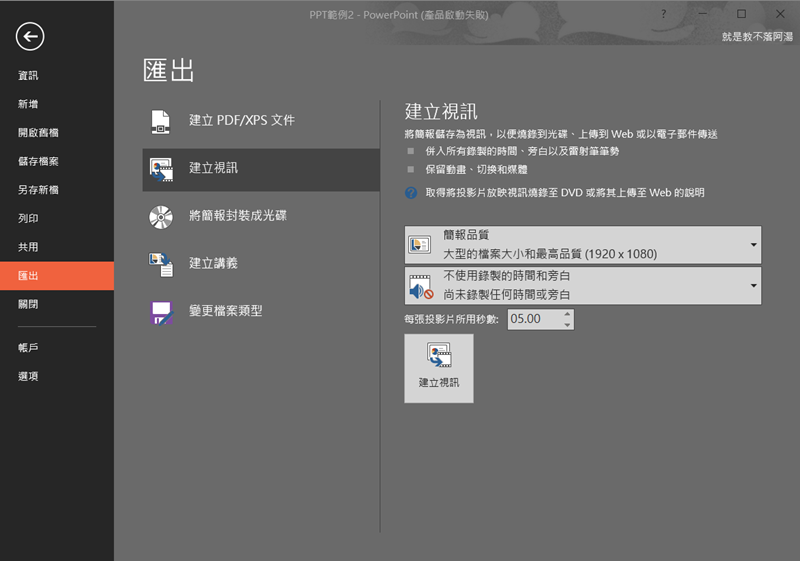Increase seconds per slide with up arrow

567,314
